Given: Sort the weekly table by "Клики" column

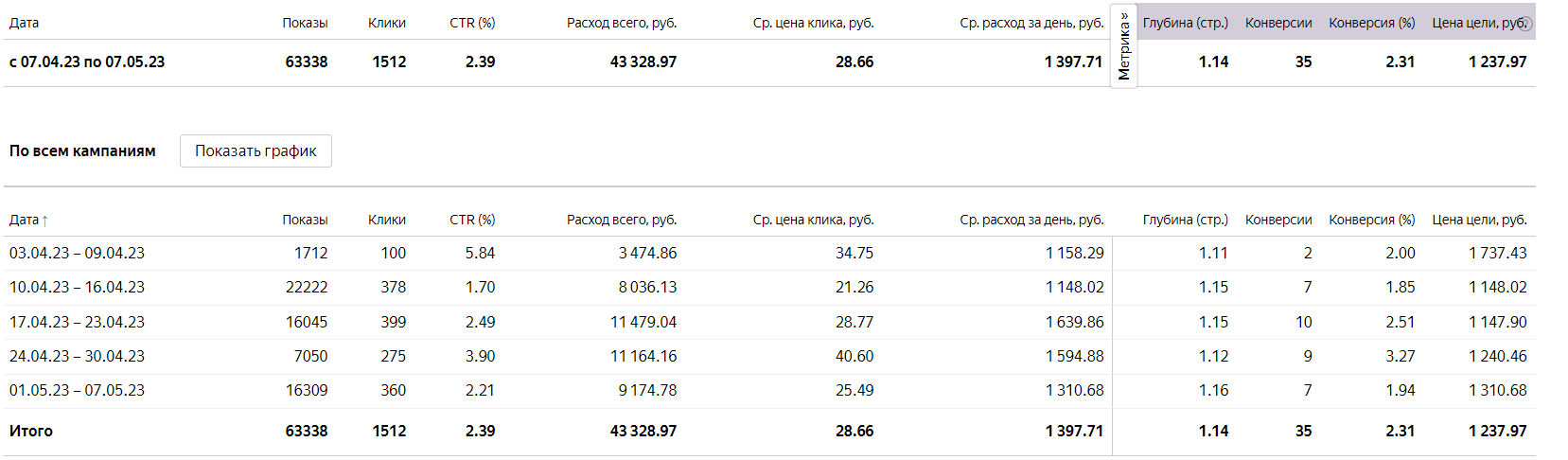Looking at the screenshot, I should [387, 220].
